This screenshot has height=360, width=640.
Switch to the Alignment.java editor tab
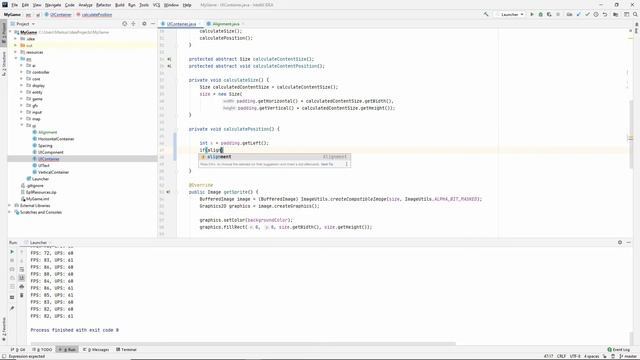[x=225, y=24]
